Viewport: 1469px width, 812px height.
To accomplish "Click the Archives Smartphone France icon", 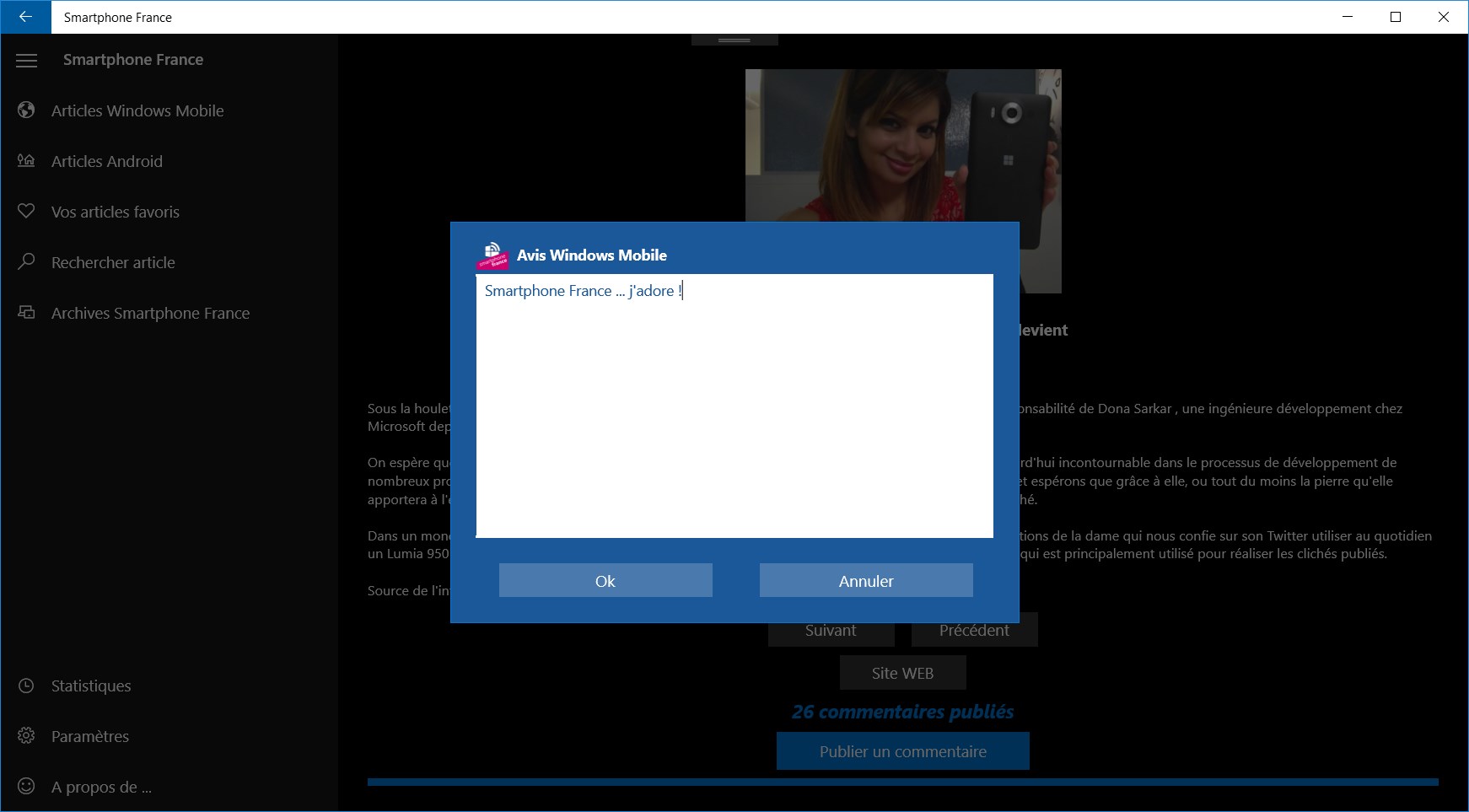I will point(27,313).
